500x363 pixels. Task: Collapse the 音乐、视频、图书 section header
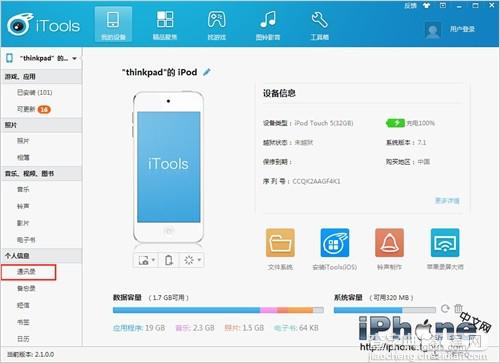coord(41,174)
